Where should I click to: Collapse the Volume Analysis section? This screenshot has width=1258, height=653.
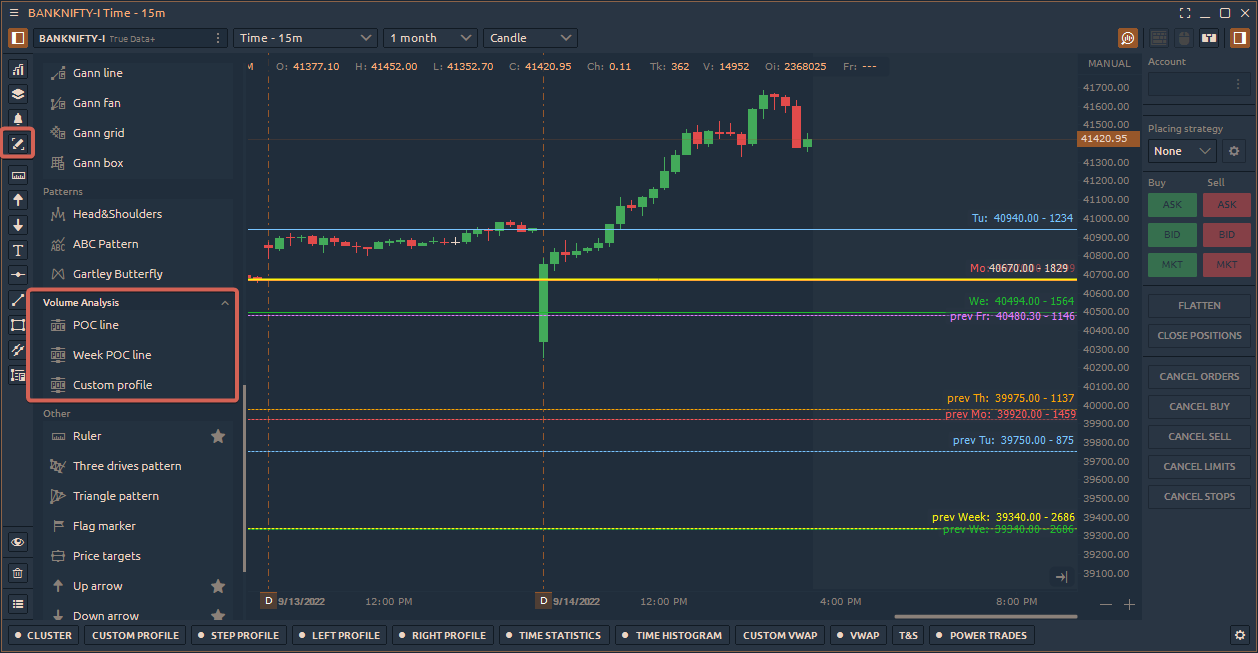click(227, 302)
